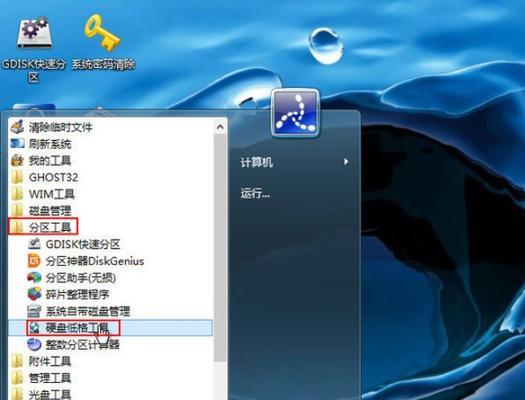Expand the GHOST32 folder
The width and height of the screenshot is (525, 400).
pos(54,177)
